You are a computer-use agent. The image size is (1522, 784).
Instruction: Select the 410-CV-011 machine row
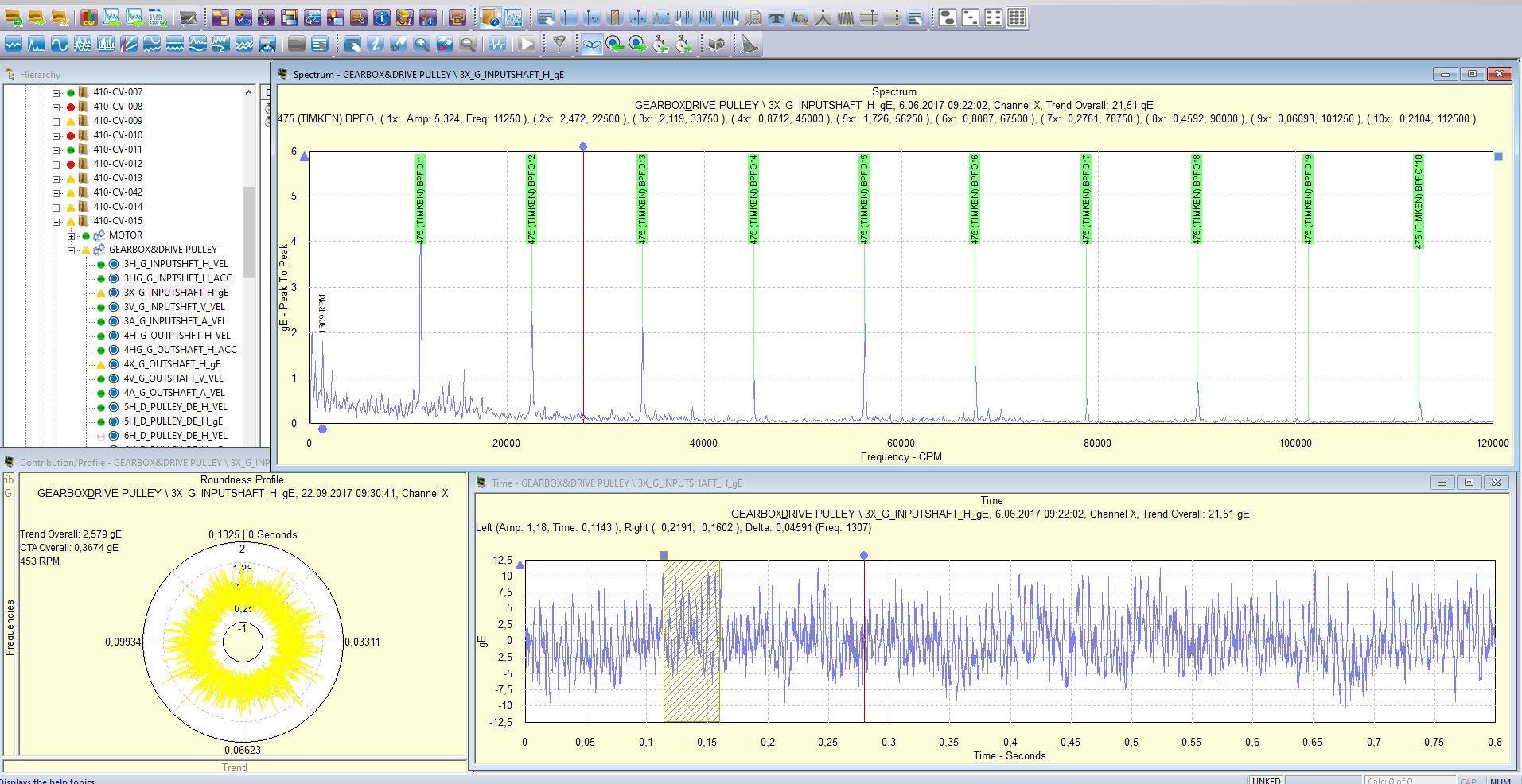tap(118, 149)
